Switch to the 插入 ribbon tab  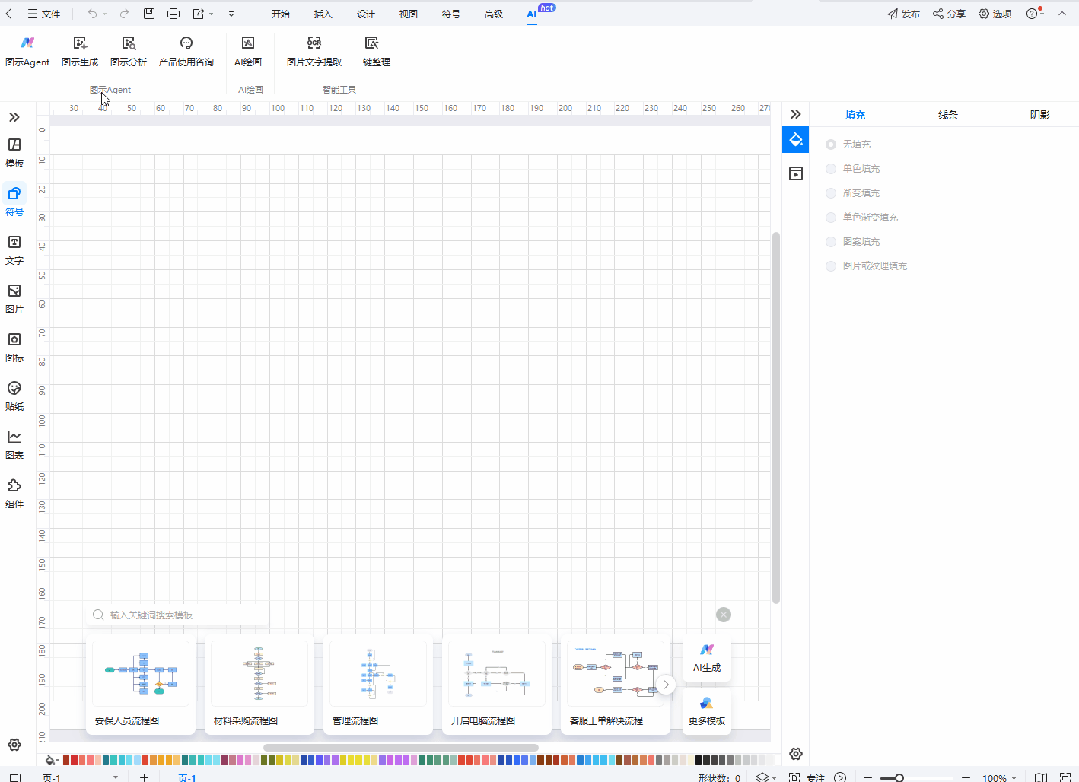323,14
